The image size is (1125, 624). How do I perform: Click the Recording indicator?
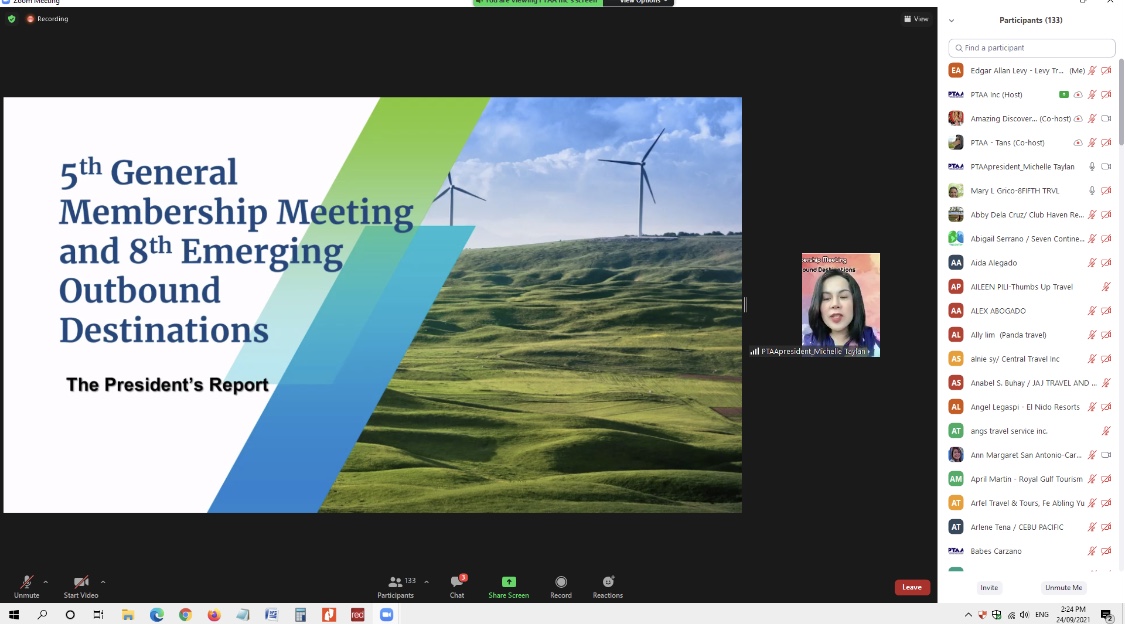pyautogui.click(x=47, y=19)
